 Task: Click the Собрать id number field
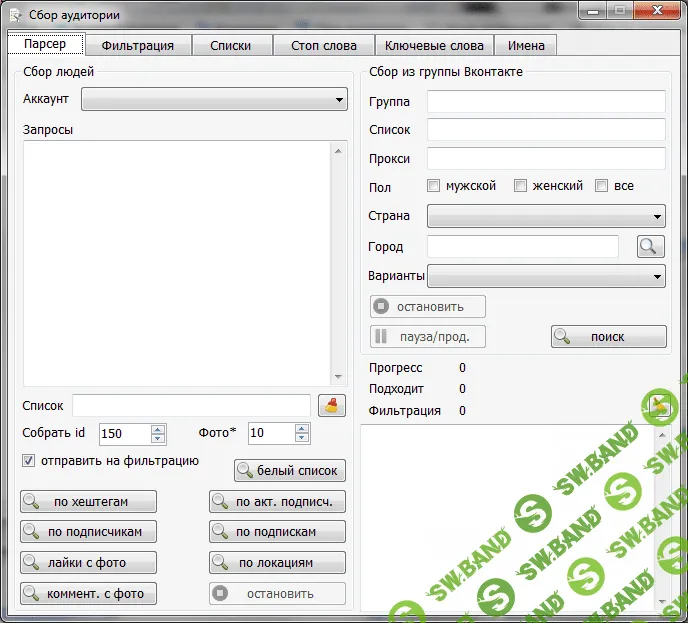[x=125, y=434]
